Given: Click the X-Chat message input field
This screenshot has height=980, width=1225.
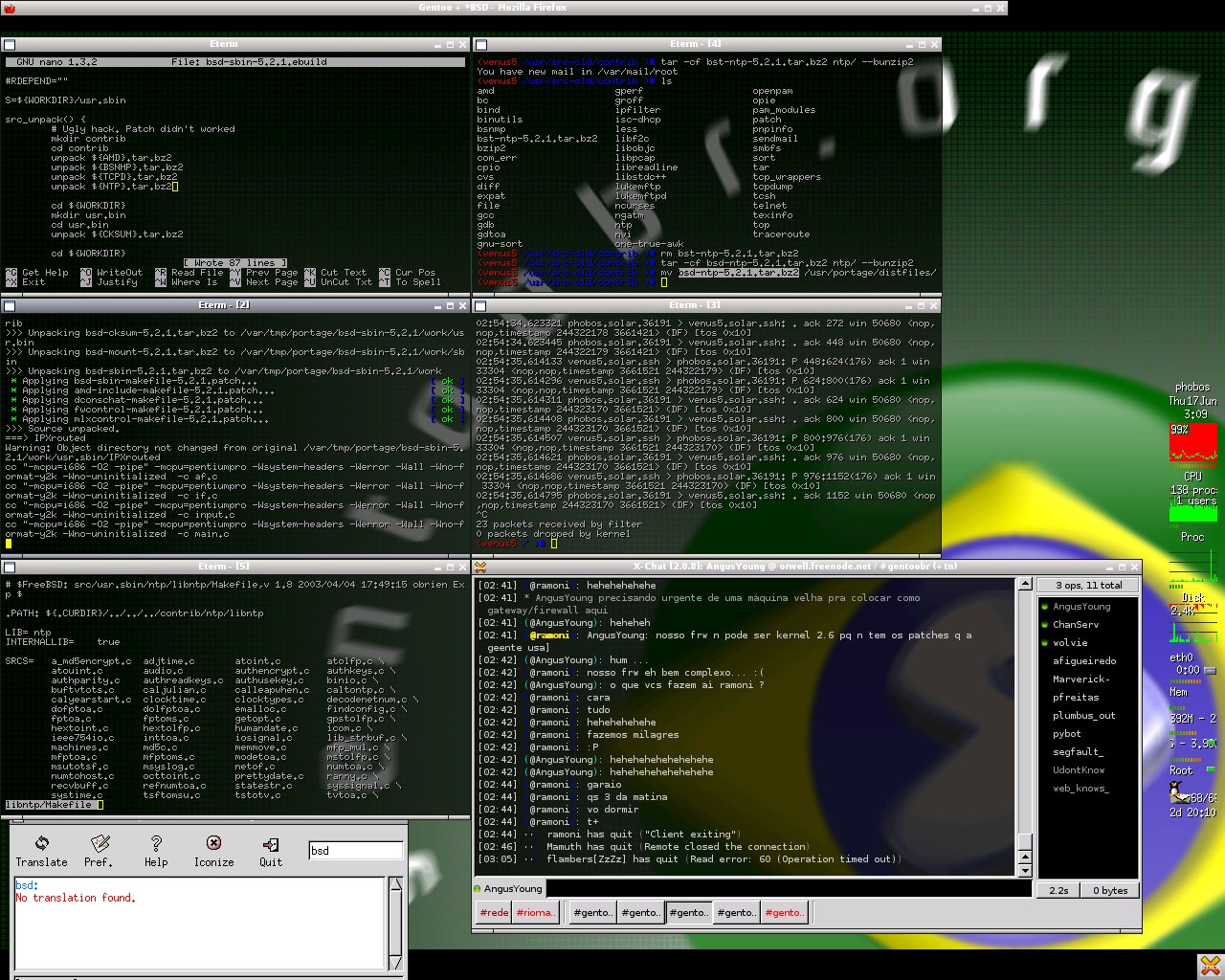Looking at the screenshot, I should pos(788,889).
